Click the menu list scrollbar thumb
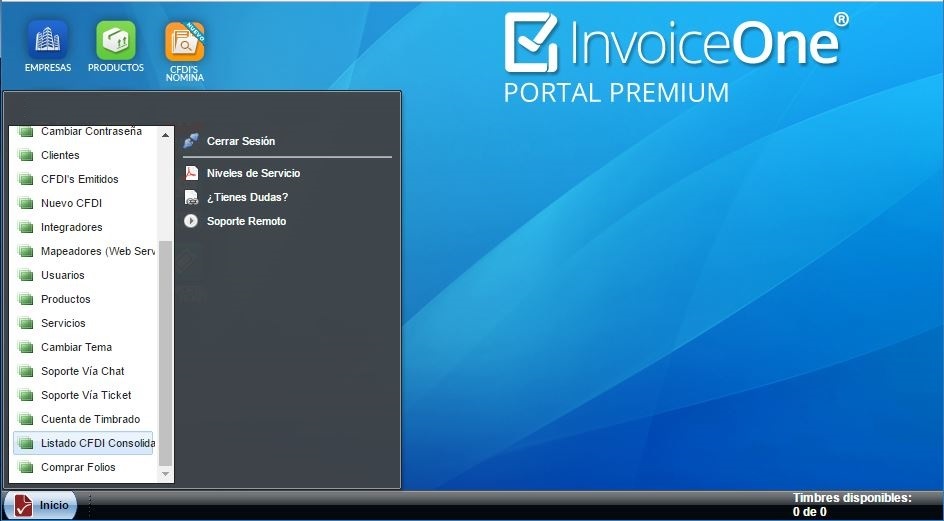Screen dimensions: 944x521 pos(166,354)
